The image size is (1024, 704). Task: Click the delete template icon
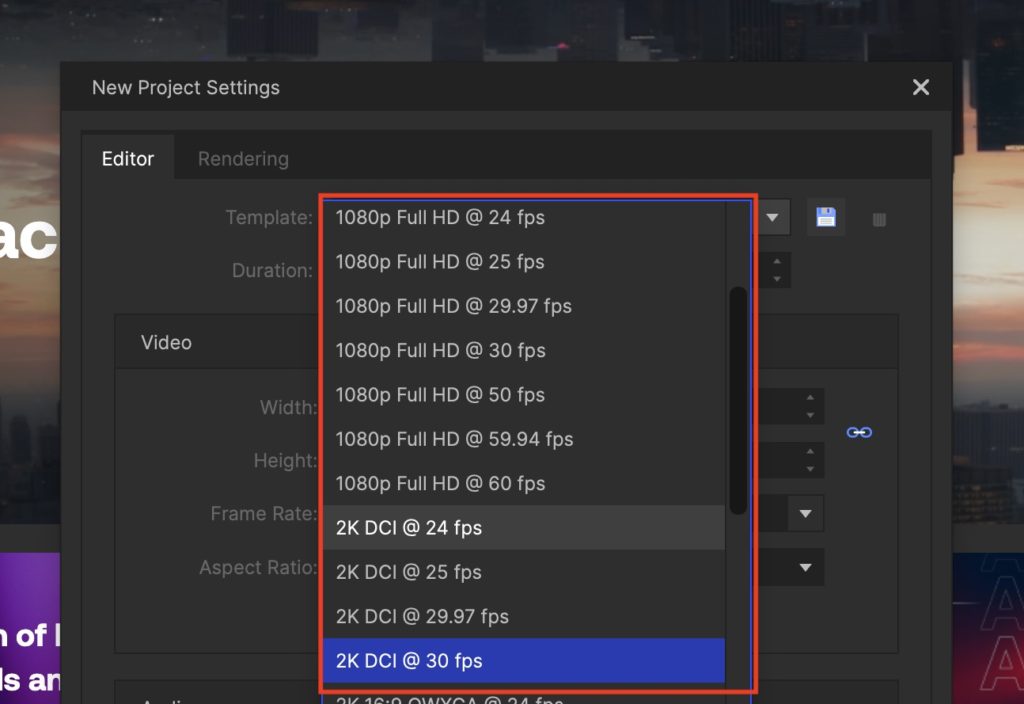tap(879, 220)
